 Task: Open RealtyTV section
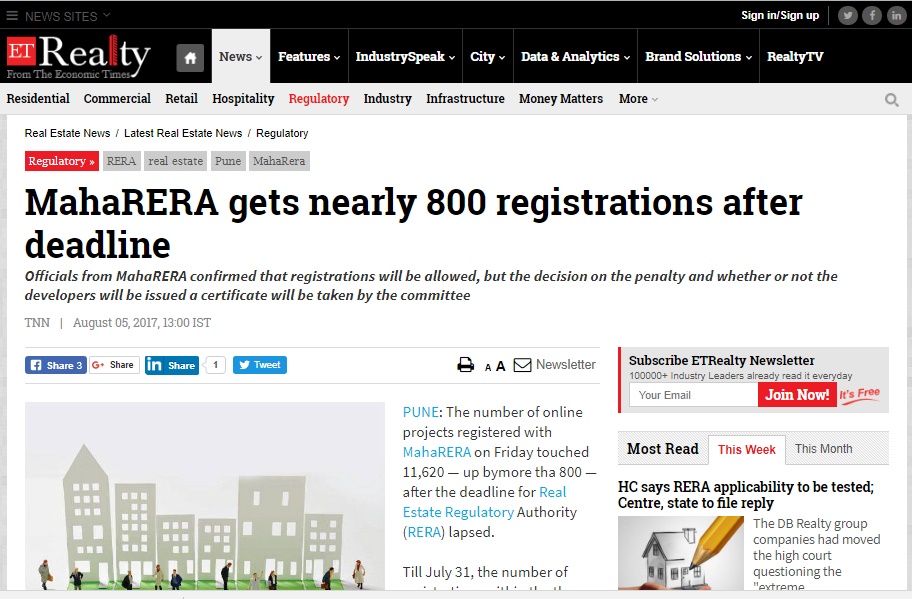pyautogui.click(x=795, y=56)
